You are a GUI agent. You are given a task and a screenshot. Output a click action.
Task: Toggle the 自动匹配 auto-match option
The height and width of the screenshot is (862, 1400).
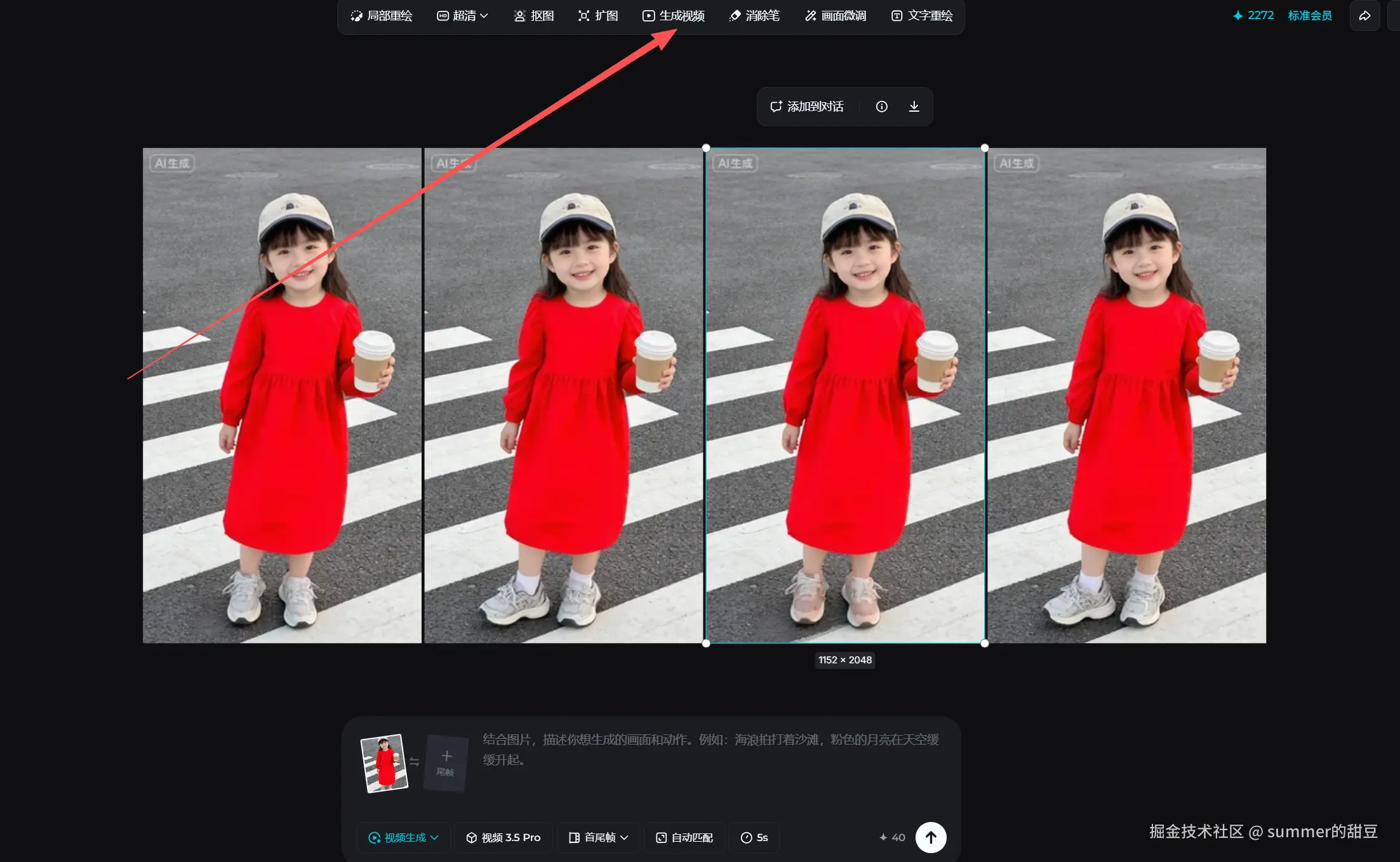[684, 837]
